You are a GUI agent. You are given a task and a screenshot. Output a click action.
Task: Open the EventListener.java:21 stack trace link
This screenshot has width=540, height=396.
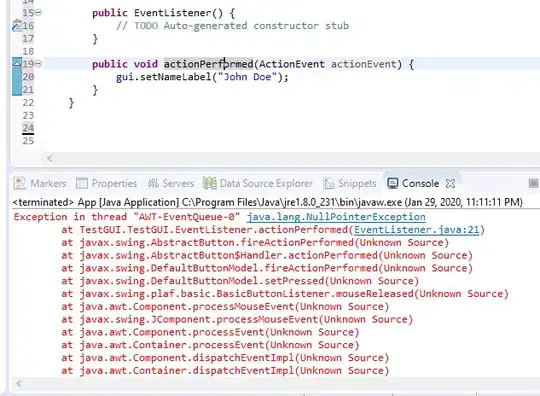point(417,230)
